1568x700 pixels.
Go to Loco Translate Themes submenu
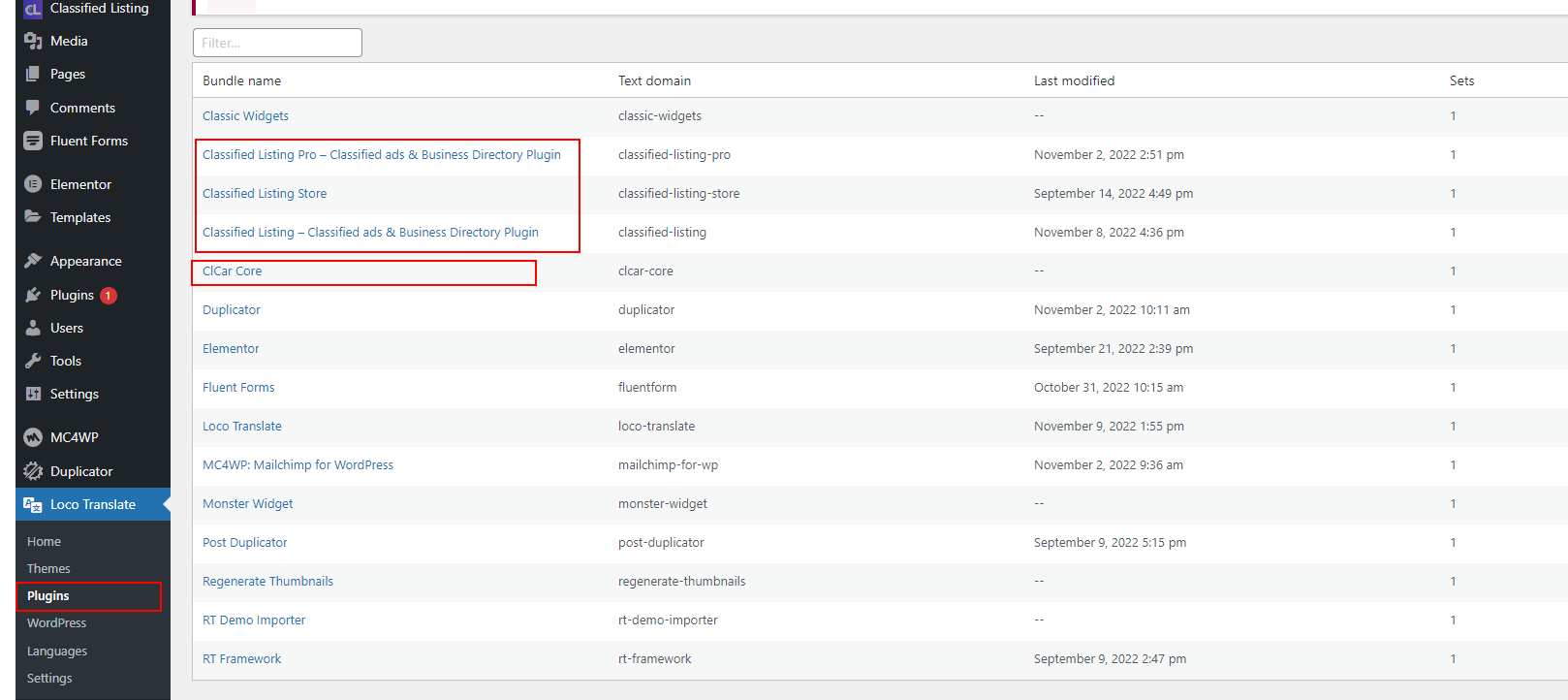48,569
